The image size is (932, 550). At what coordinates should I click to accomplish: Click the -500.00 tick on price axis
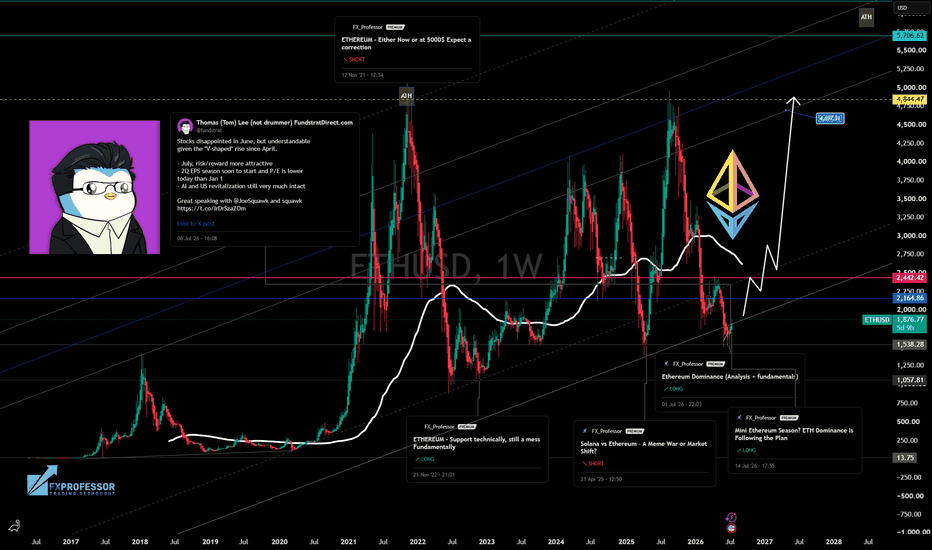(x=911, y=495)
